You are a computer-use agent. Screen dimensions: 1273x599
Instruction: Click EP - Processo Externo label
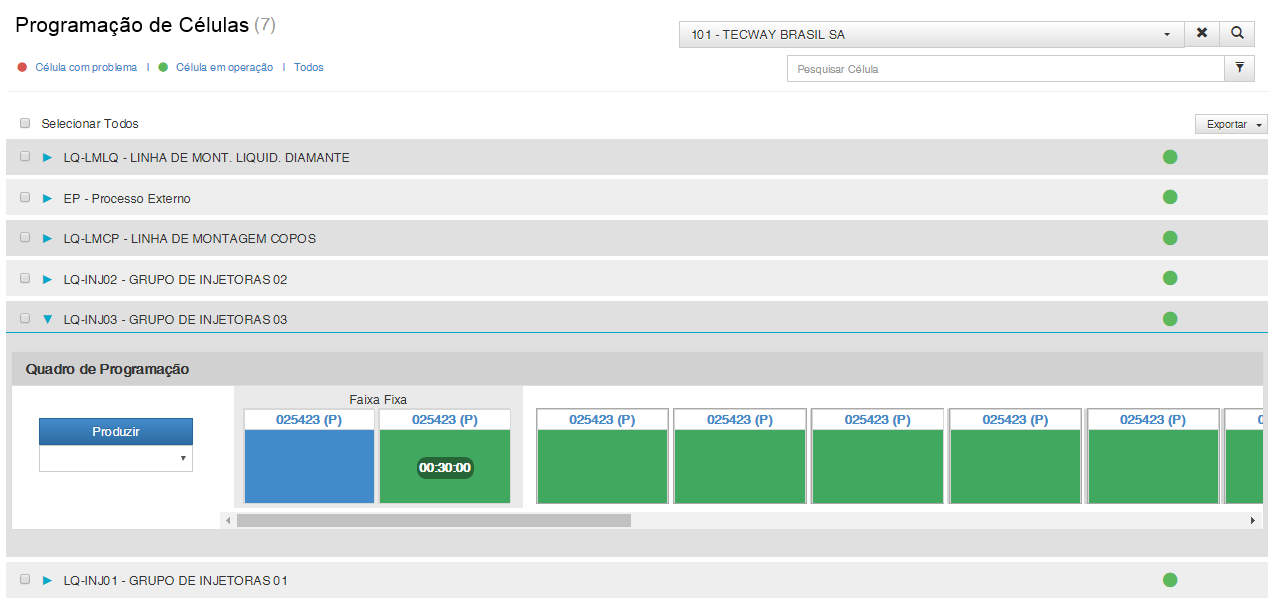pos(127,199)
